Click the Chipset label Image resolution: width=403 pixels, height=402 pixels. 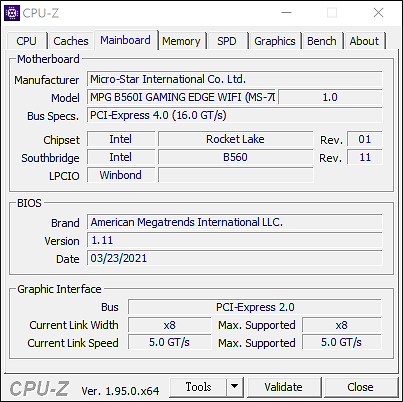61,140
